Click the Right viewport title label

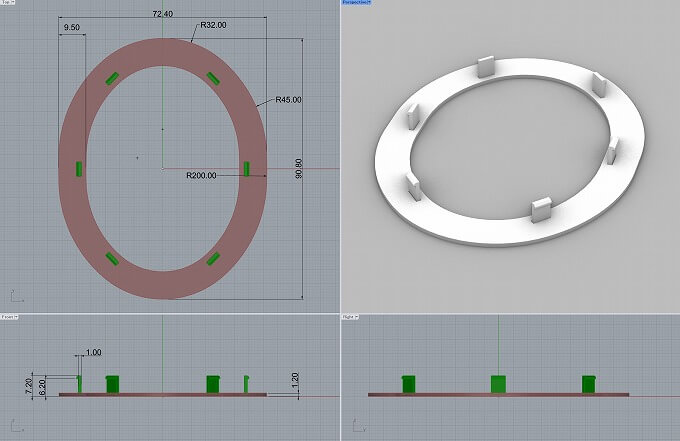(x=350, y=318)
